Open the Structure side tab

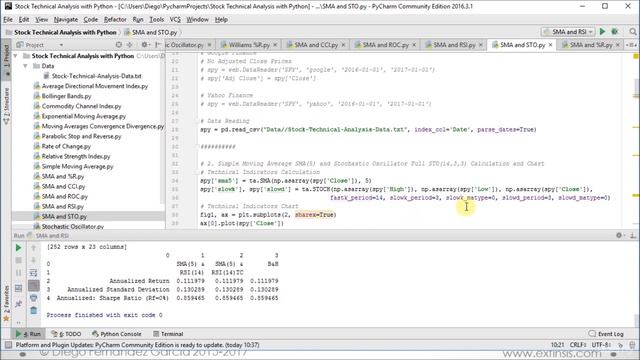(6, 106)
